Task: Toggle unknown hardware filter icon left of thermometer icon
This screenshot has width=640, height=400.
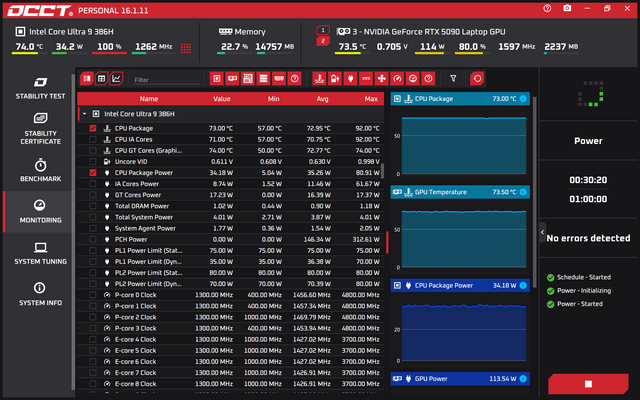Action: click(294, 78)
